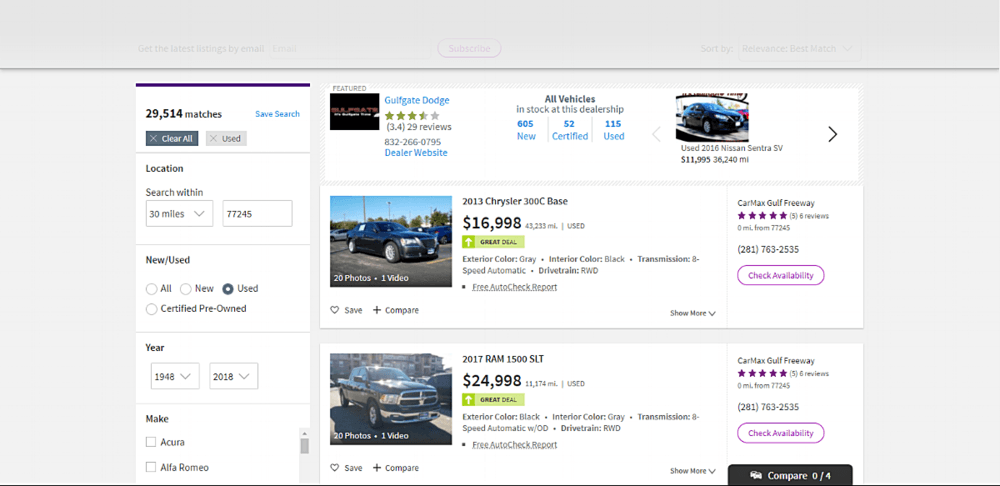This screenshot has width=1000, height=486.
Task: View 52 Certified vehicles at dealership
Action: [x=570, y=130]
